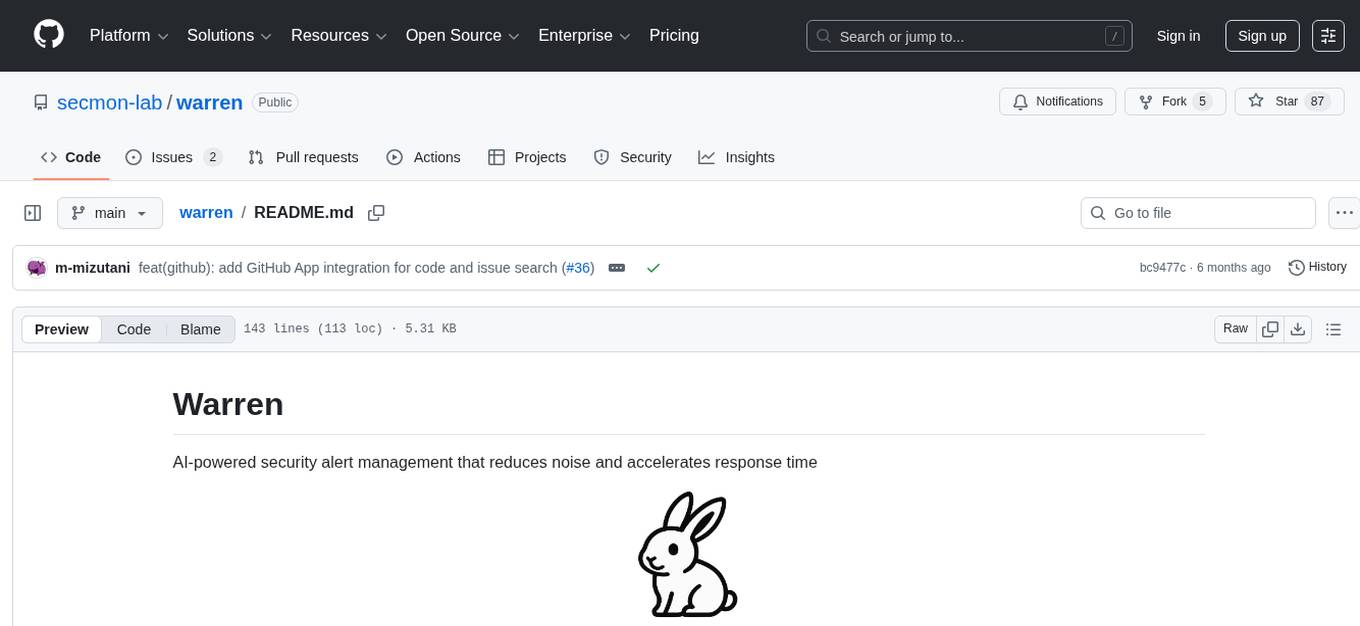Click the commit status check mark

tap(653, 268)
